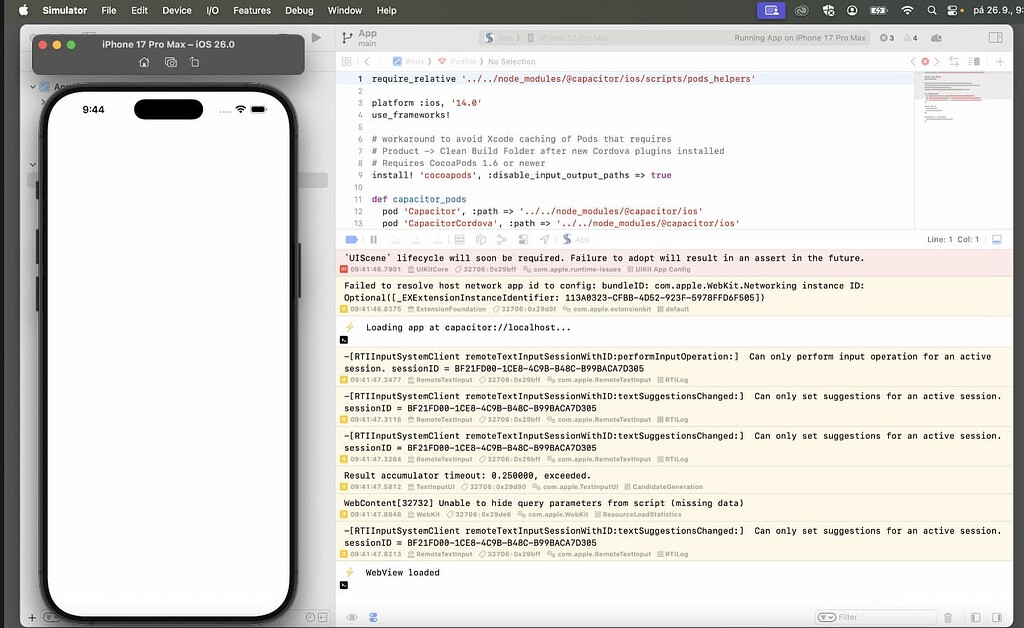The image size is (1024, 628).
Task: Rotate the simulator using the rotate icon
Action: (x=196, y=63)
